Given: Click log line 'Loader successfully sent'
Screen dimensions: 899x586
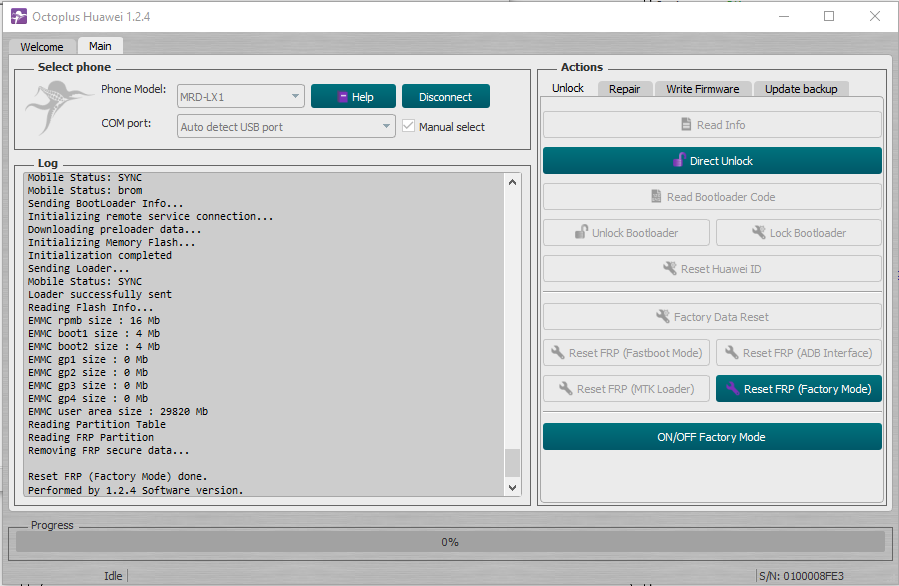Looking at the screenshot, I should pos(100,294).
